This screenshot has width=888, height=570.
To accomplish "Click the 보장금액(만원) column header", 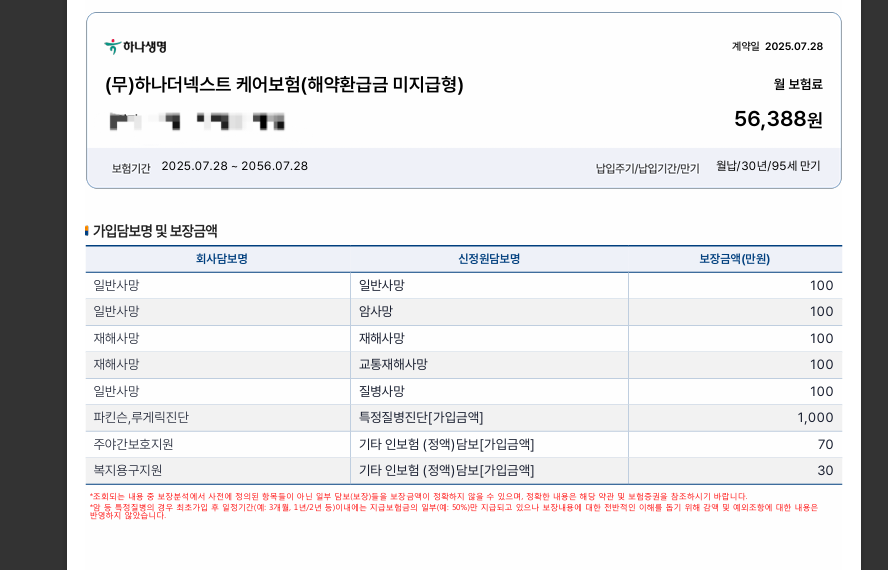I will pos(734,259).
